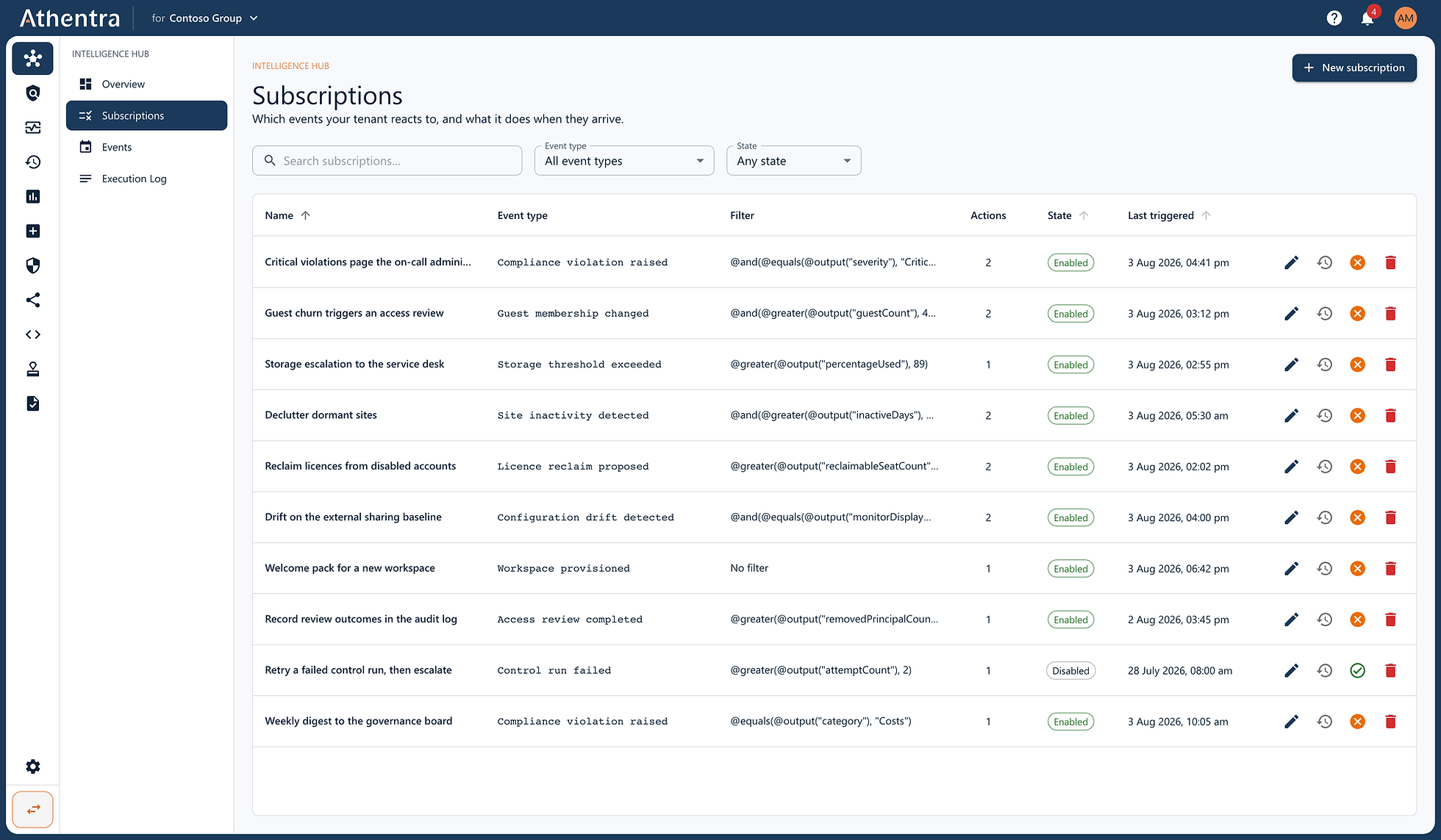Open the Weekly digest to the governance board row
This screenshot has height=840, width=1441.
click(x=834, y=722)
